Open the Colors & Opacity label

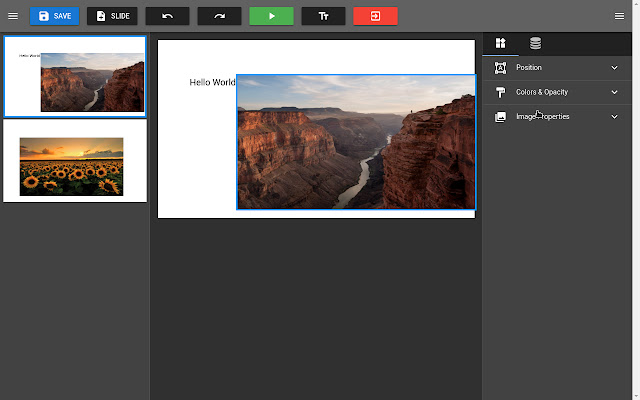click(542, 92)
